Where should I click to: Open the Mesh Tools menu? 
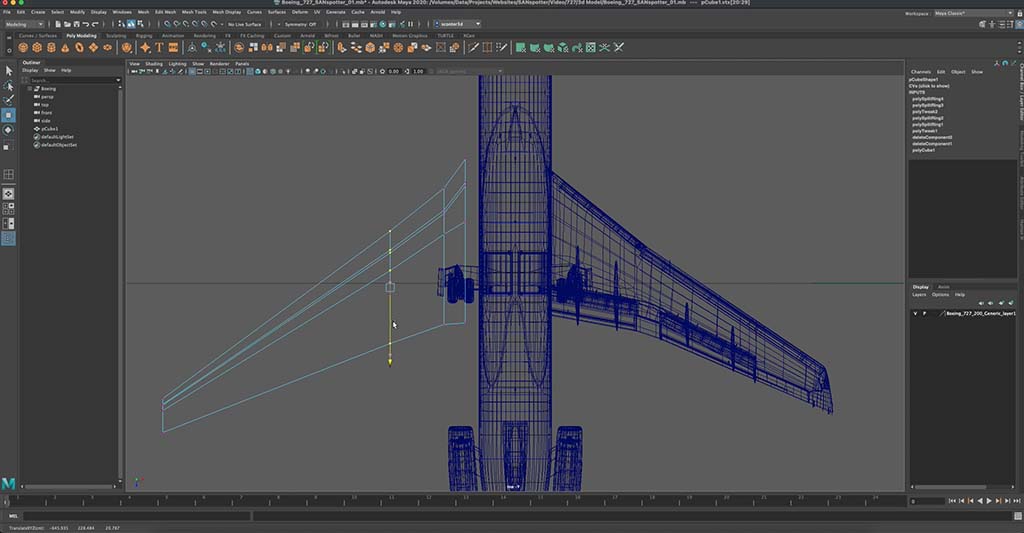[x=193, y=12]
